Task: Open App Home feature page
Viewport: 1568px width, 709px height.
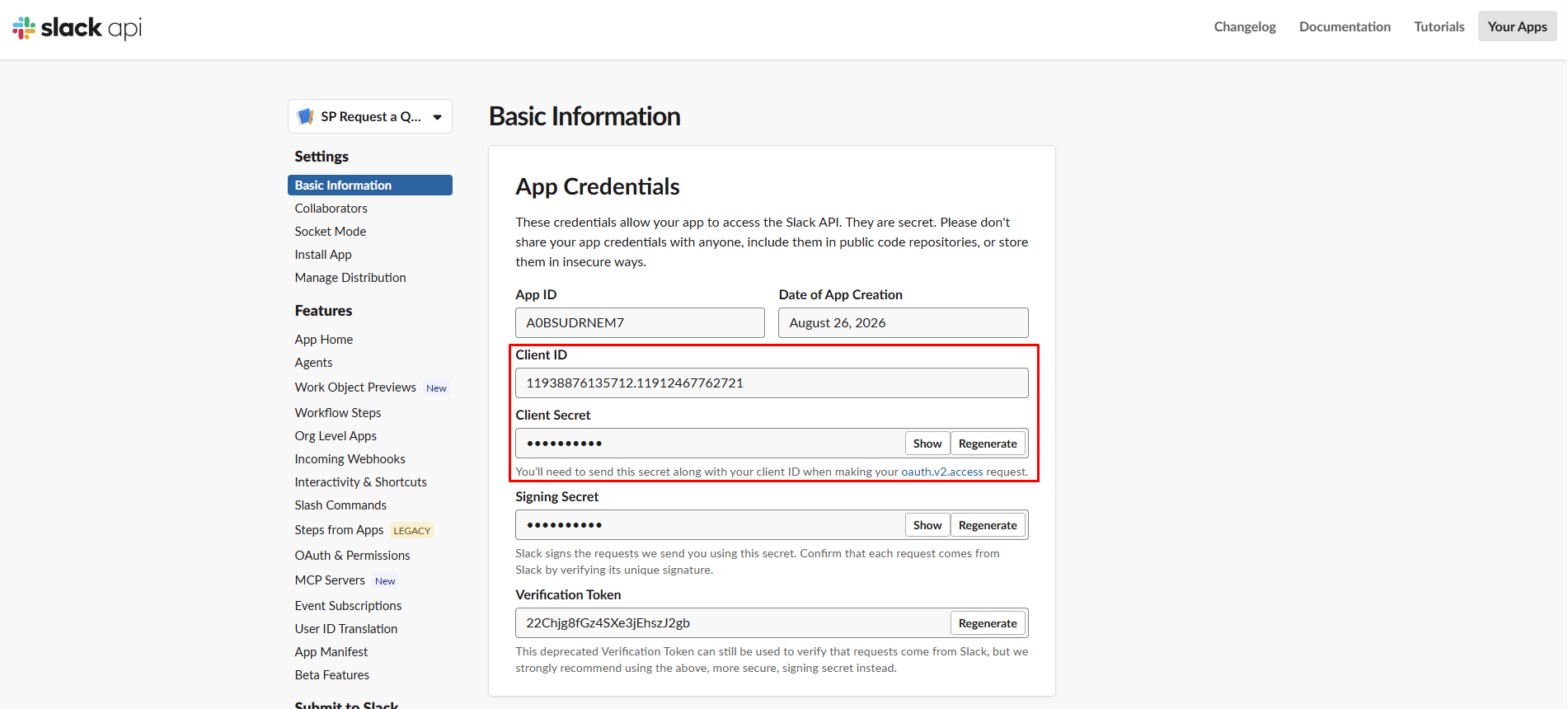Action: (324, 340)
